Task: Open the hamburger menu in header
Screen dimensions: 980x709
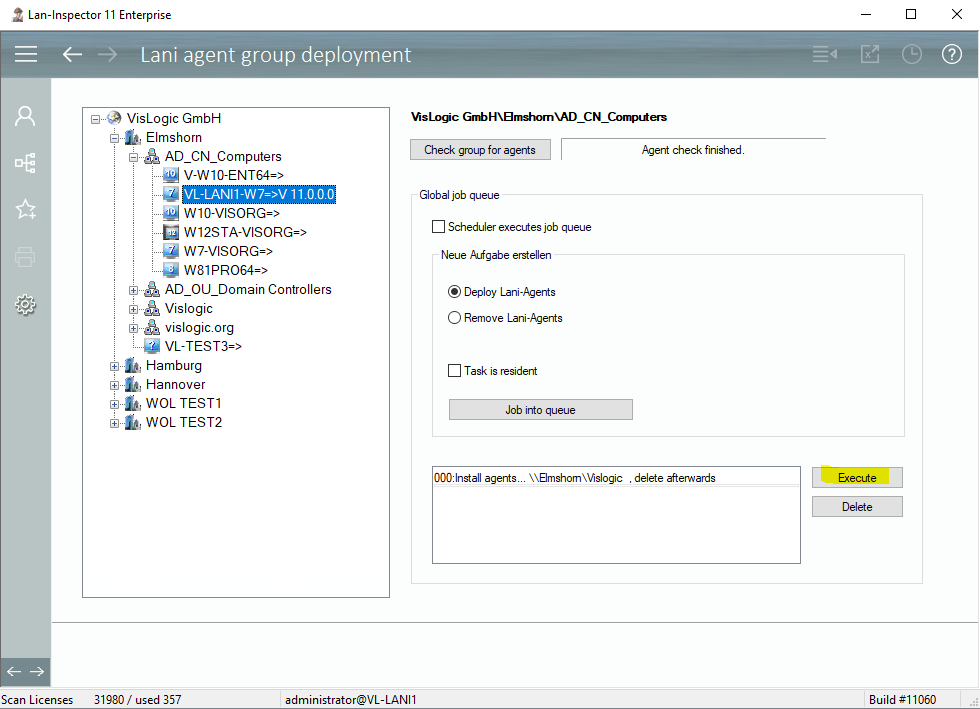Action: [x=26, y=54]
